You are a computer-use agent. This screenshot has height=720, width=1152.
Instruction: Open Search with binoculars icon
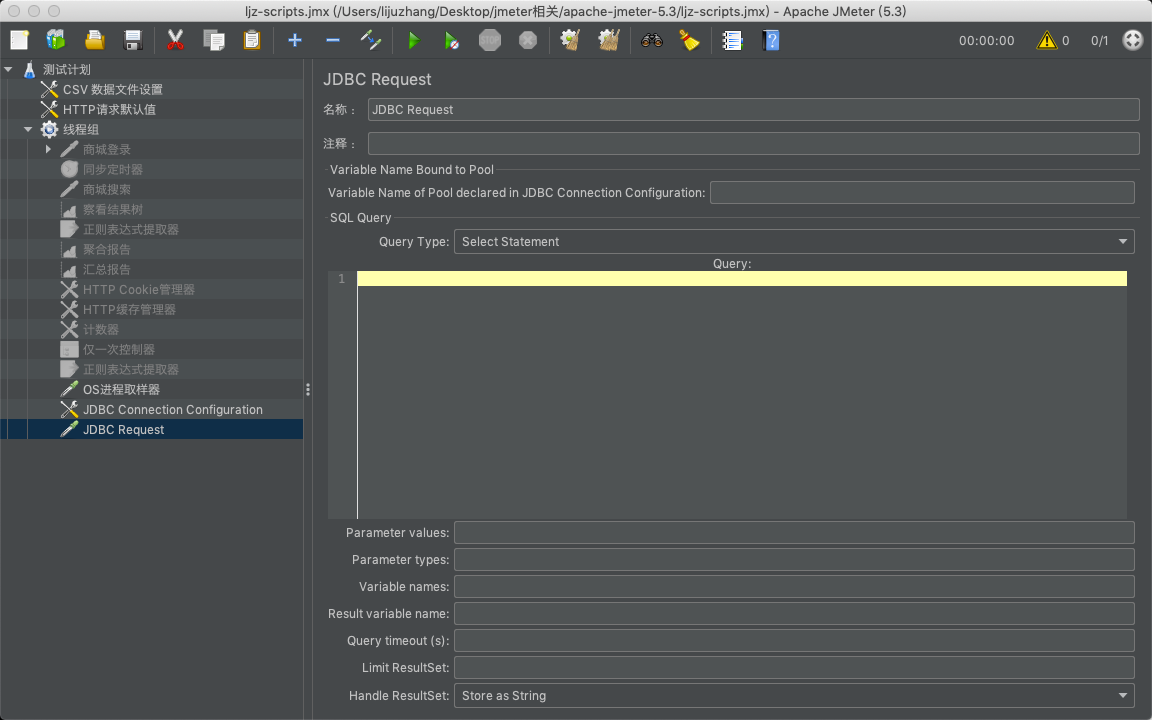point(652,40)
